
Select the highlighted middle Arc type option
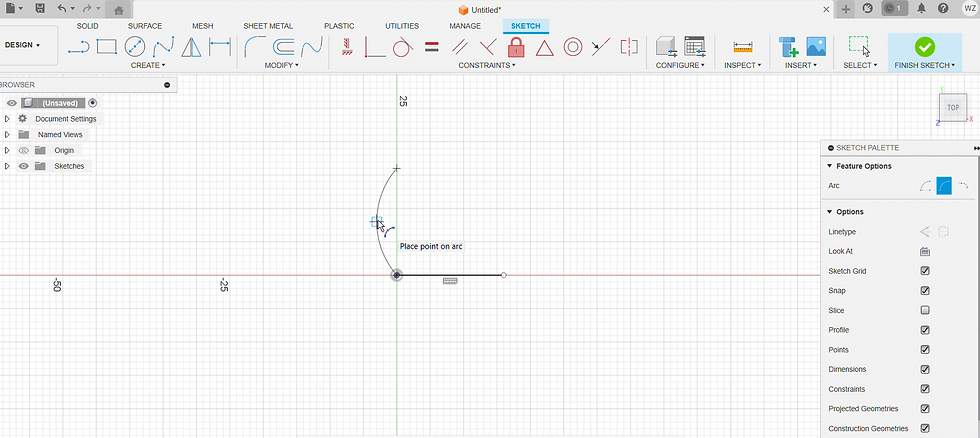click(944, 186)
